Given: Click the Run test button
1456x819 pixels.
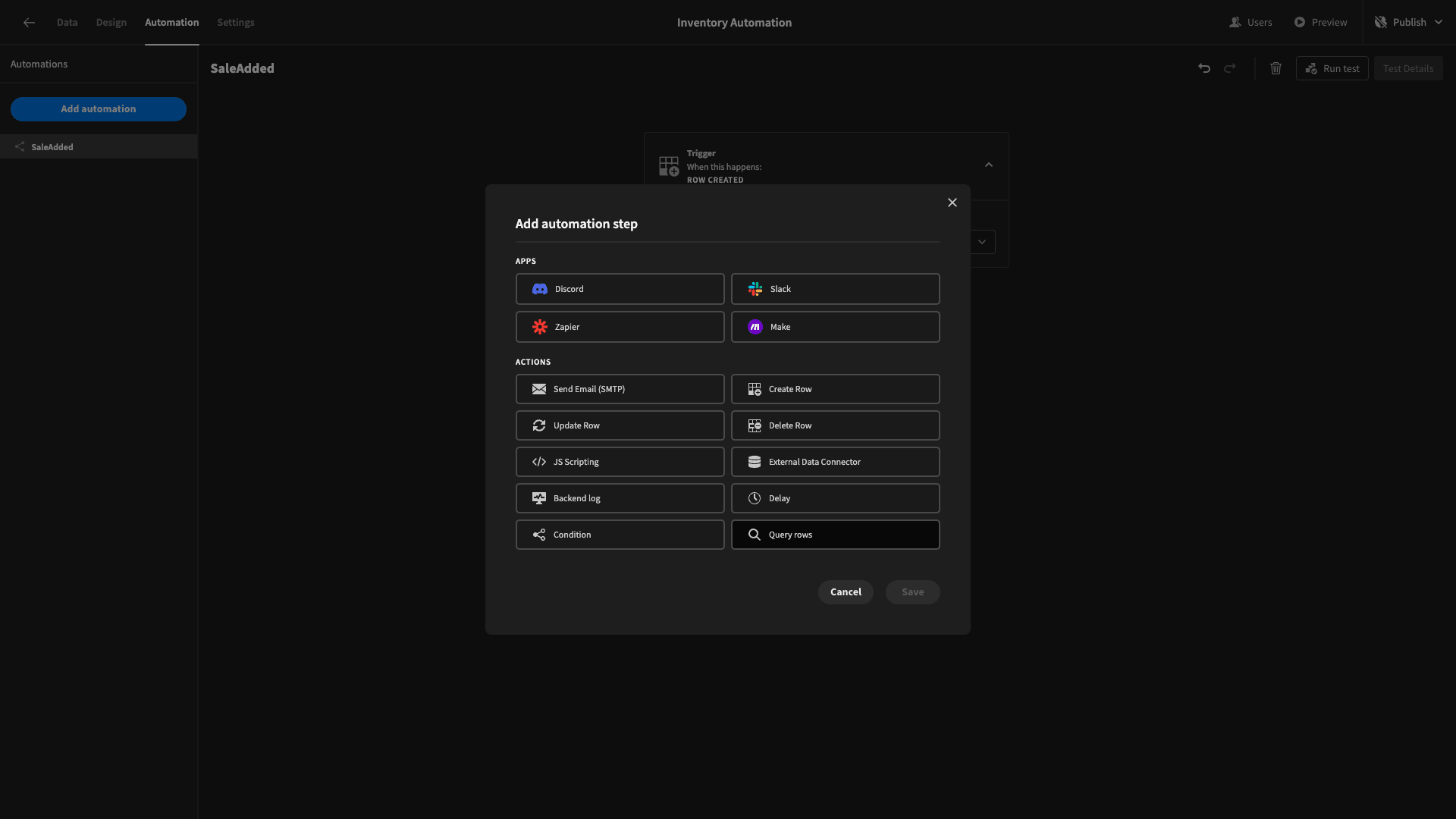Looking at the screenshot, I should 1332,68.
